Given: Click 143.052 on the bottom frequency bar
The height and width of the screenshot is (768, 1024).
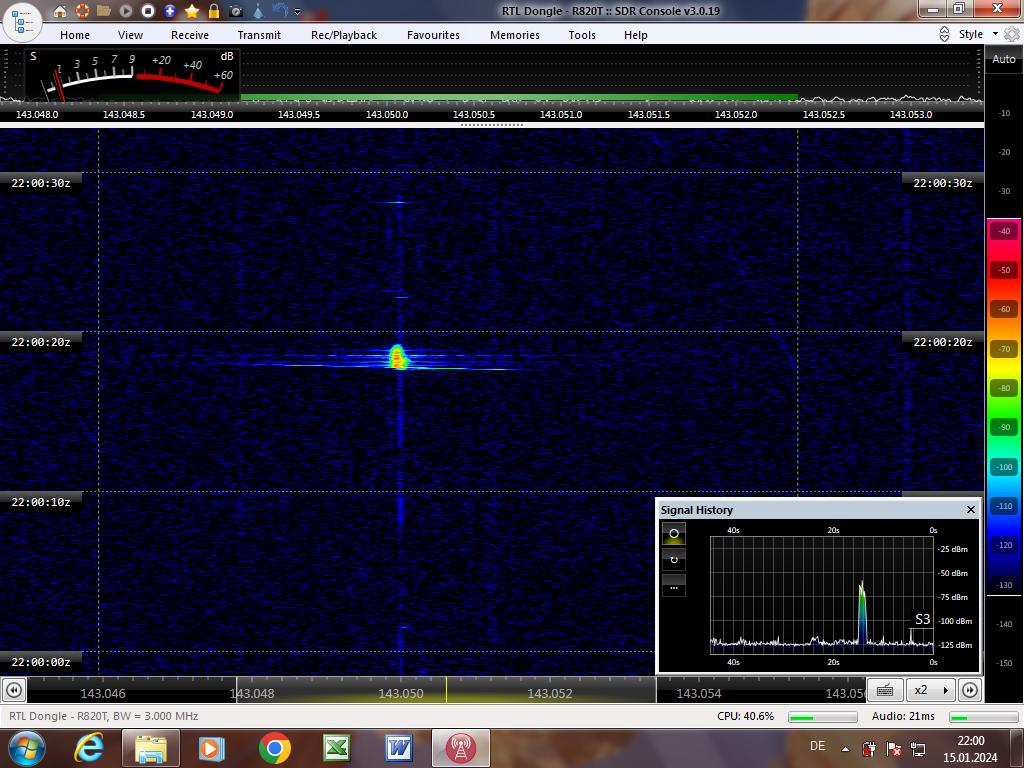Looking at the screenshot, I should click(550, 694).
